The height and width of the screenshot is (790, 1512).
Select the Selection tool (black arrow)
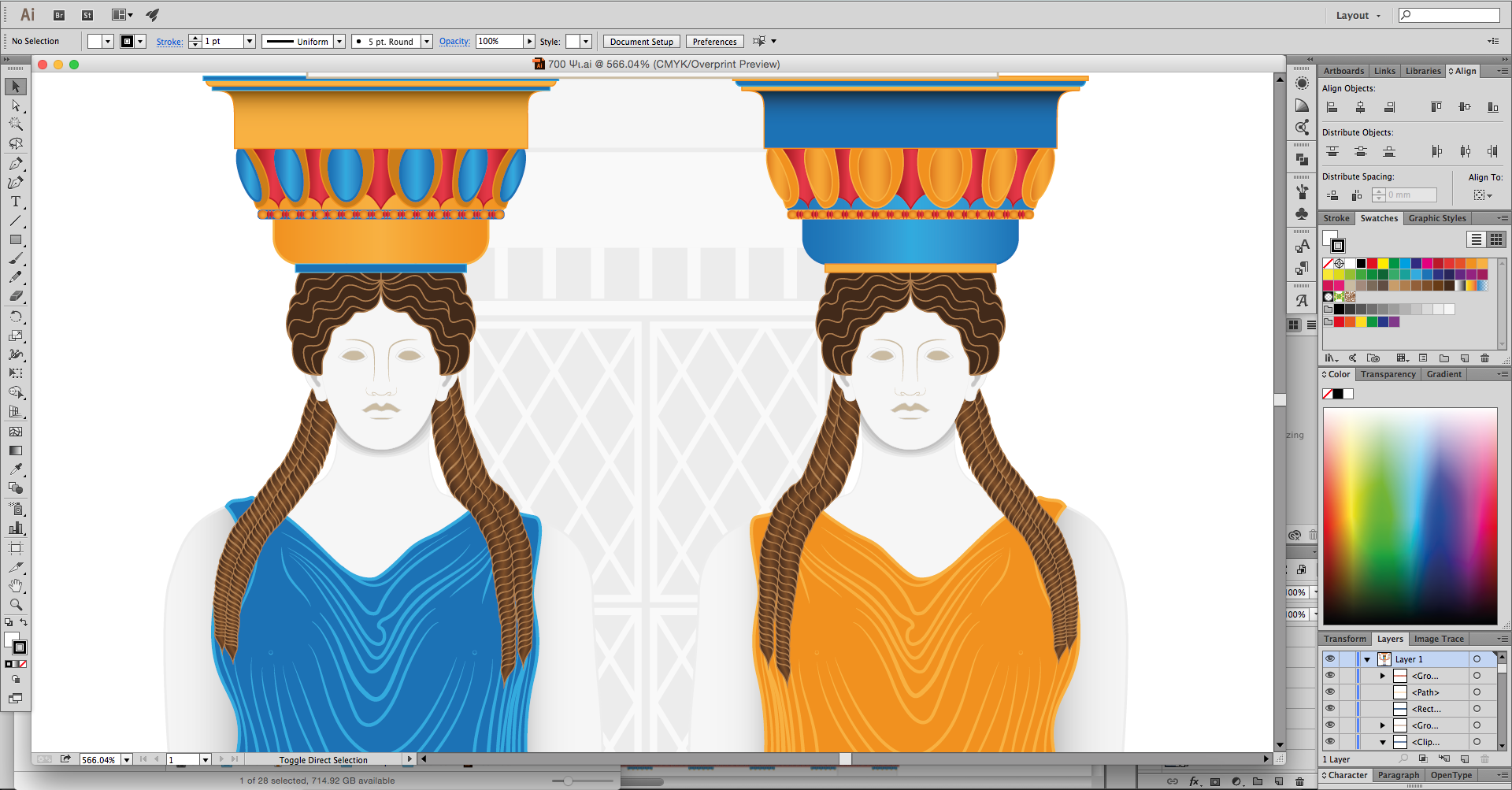pos(16,87)
